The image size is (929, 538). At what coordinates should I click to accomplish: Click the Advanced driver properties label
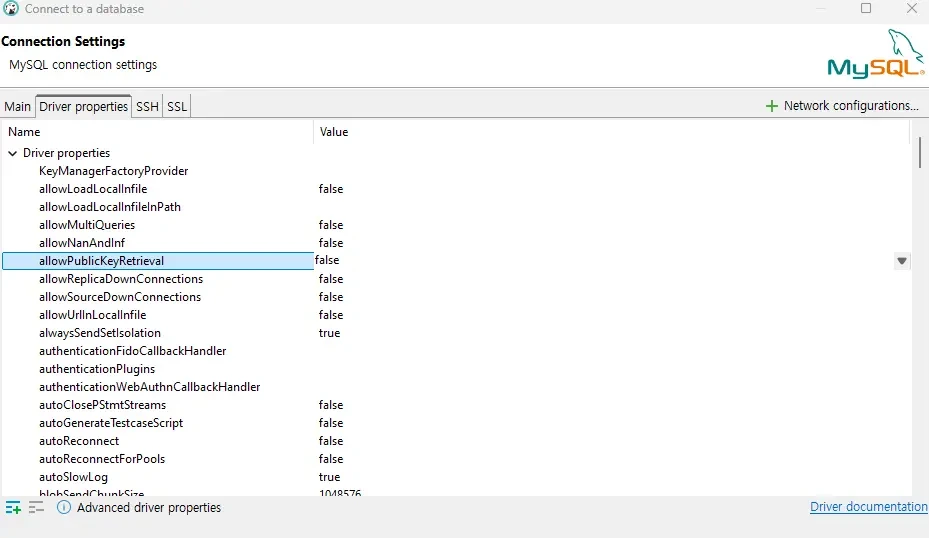(x=149, y=508)
